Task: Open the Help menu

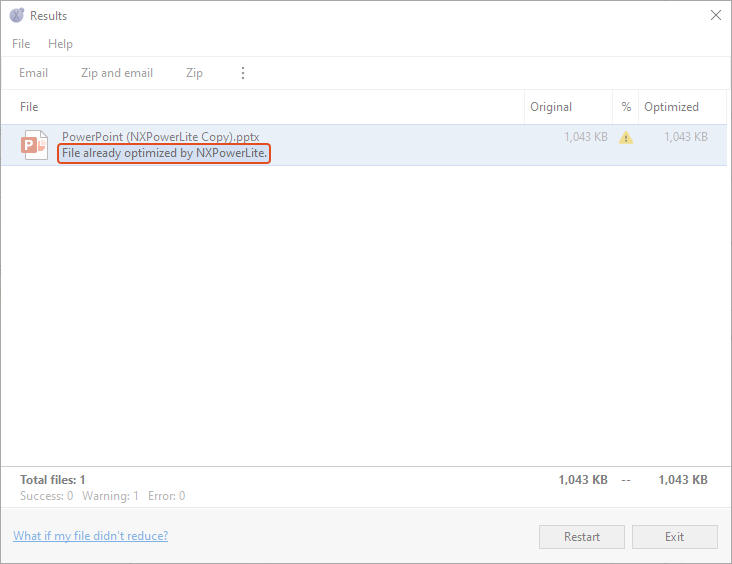Action: pyautogui.click(x=60, y=44)
